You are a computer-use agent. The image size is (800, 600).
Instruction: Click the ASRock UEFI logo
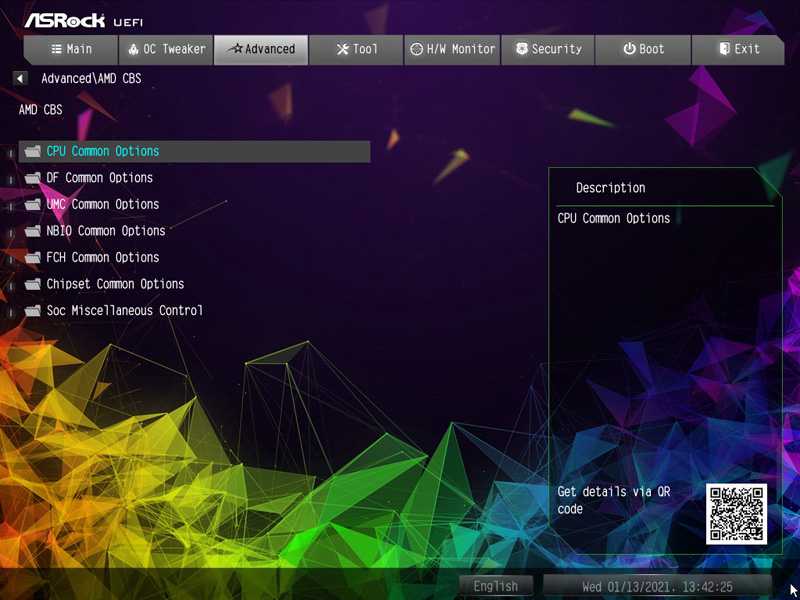(x=84, y=21)
